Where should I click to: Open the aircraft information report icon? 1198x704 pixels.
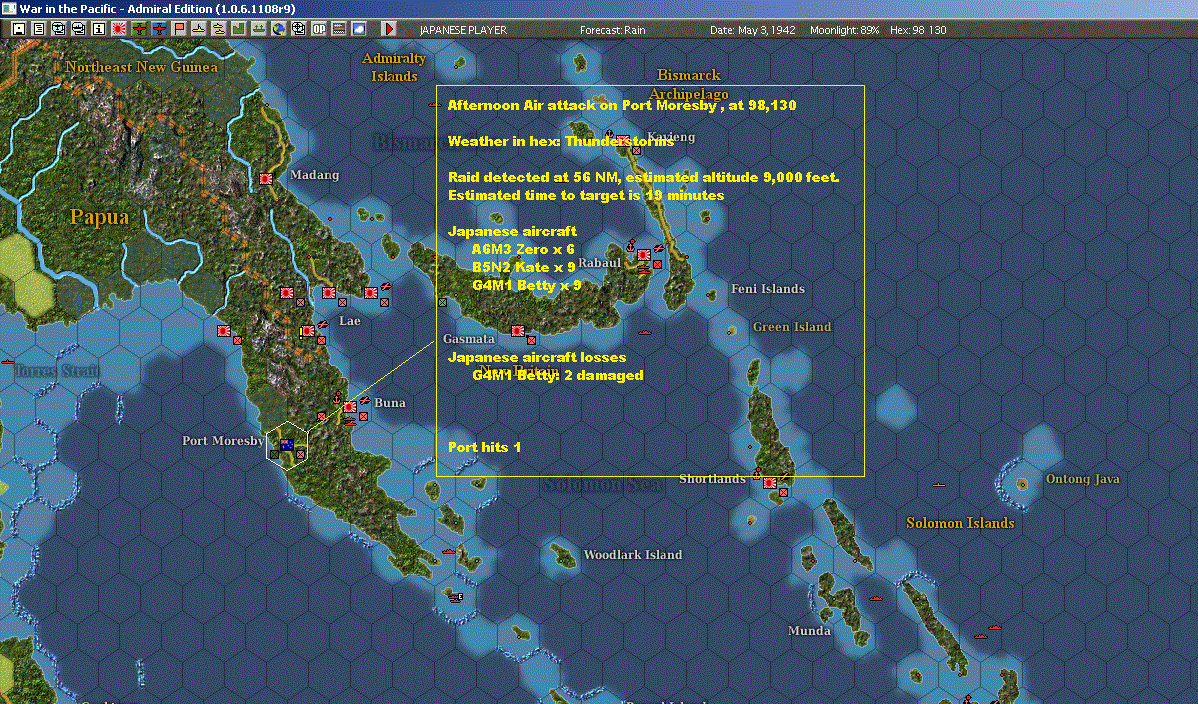point(58,29)
